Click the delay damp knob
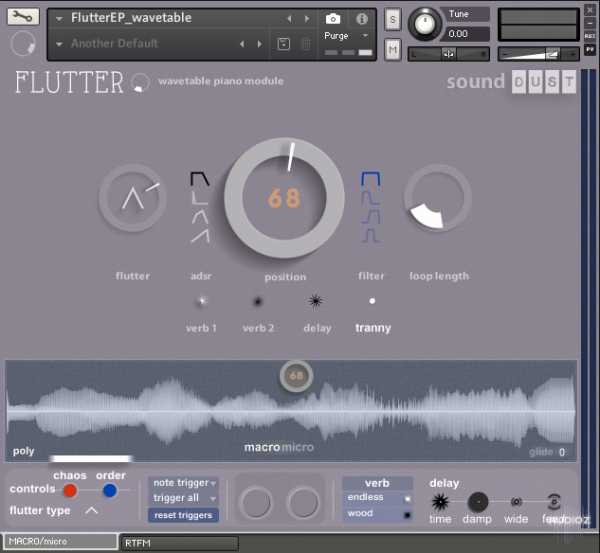This screenshot has height=553, width=600. 478,502
